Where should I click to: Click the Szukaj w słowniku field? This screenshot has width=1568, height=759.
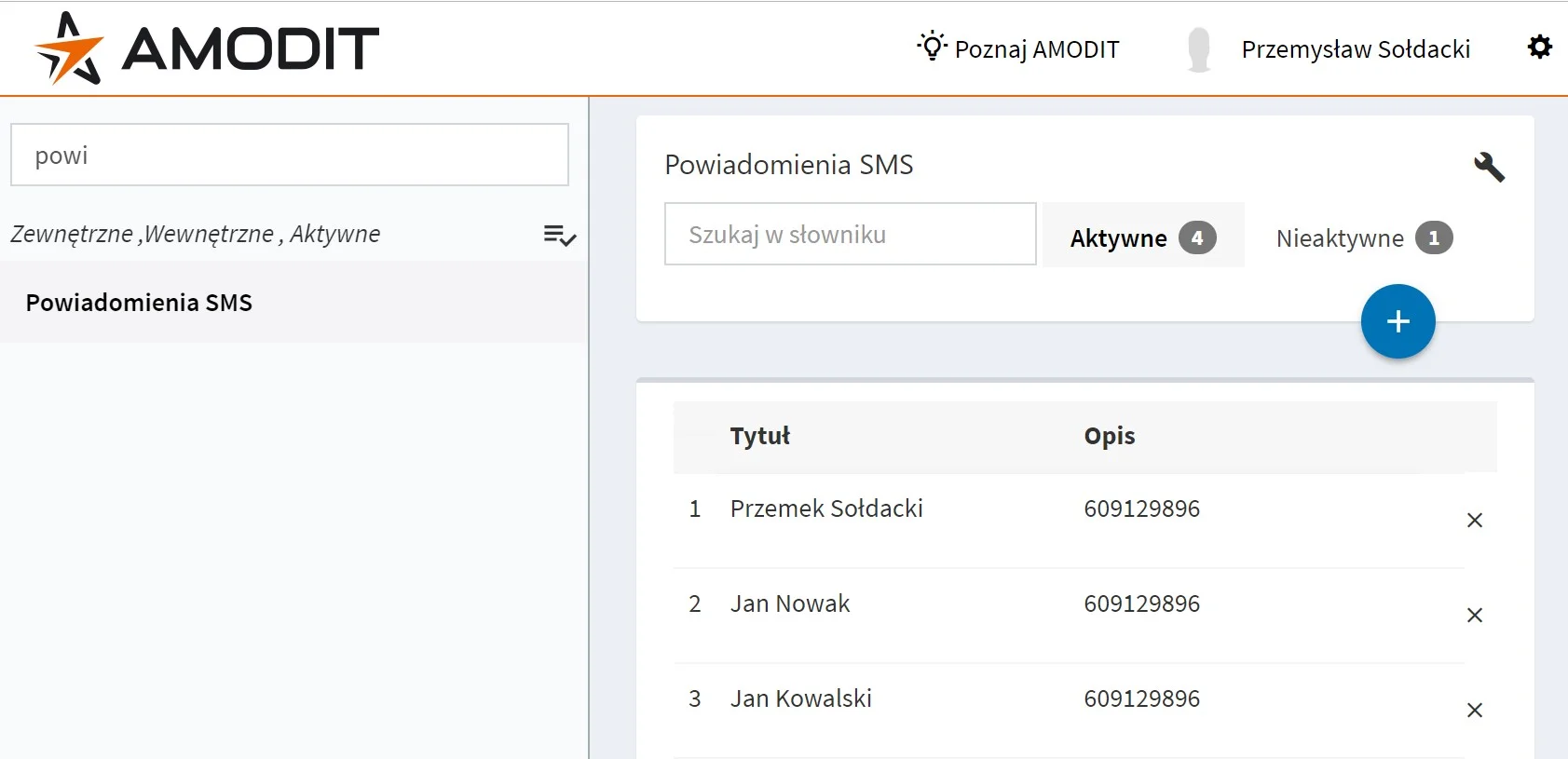coord(851,234)
